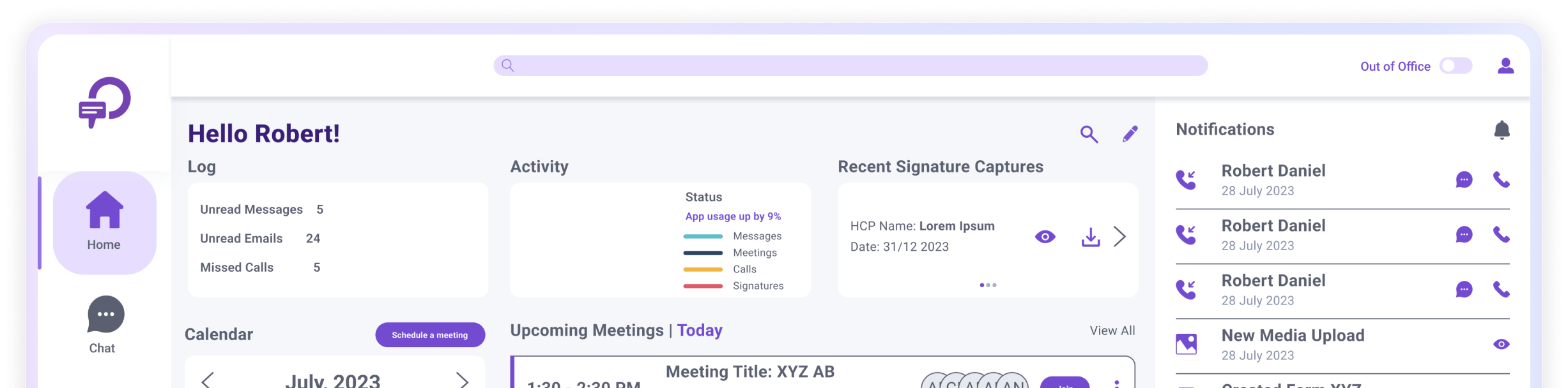Image resolution: width=1568 pixels, height=388 pixels.
Task: Click the dashboard magnifier search icon
Action: click(x=1089, y=134)
